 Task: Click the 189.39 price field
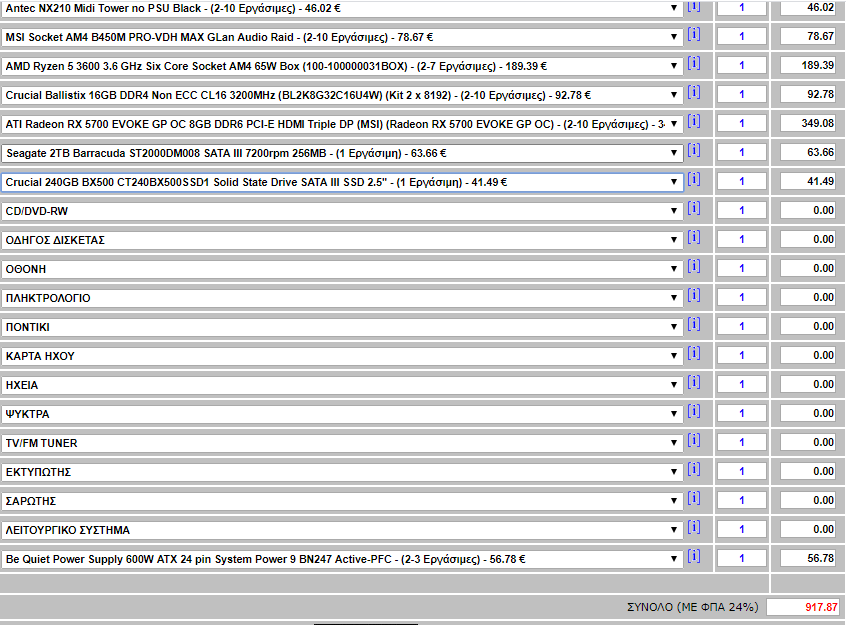(x=809, y=65)
